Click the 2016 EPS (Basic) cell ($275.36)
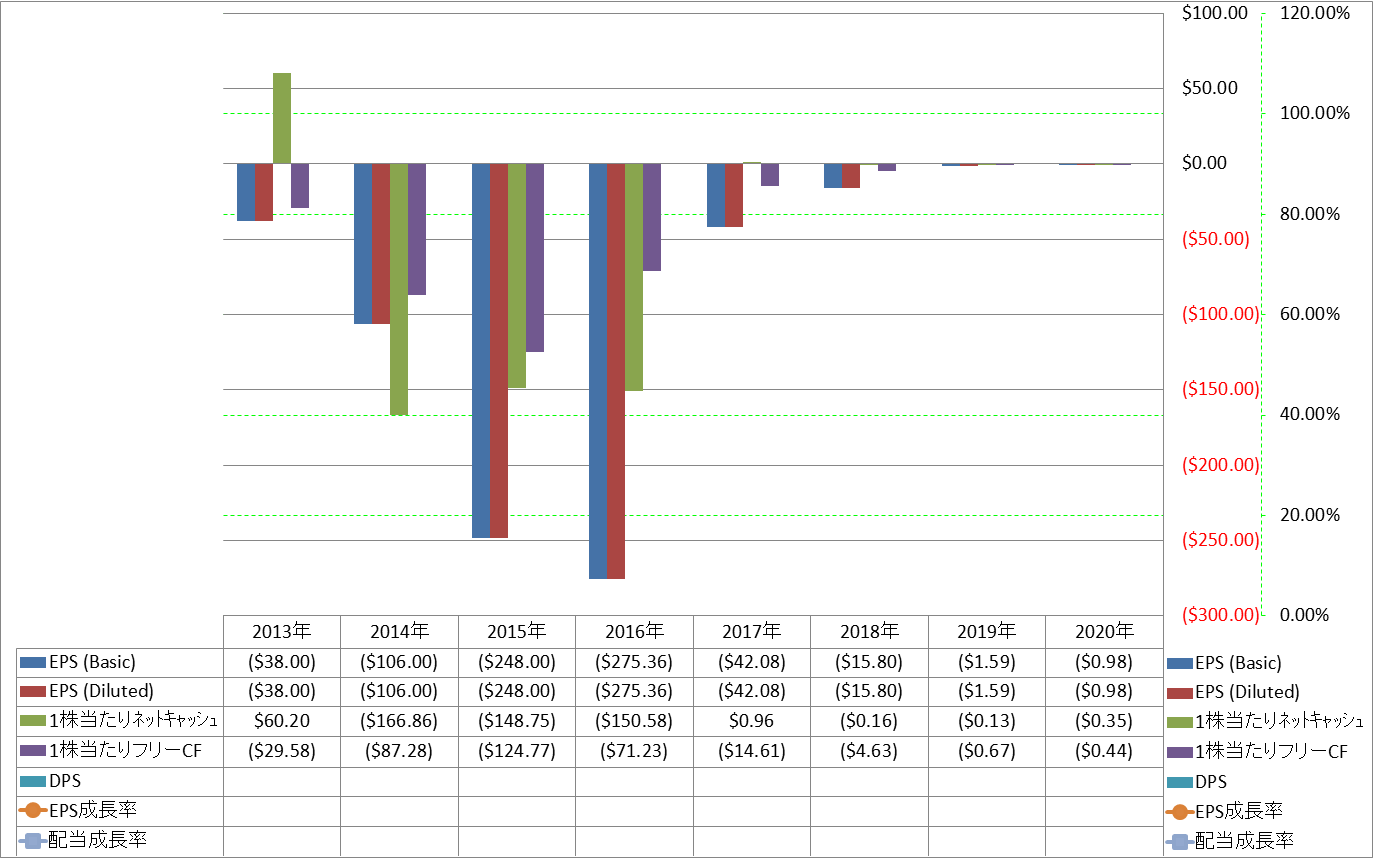 [634, 662]
